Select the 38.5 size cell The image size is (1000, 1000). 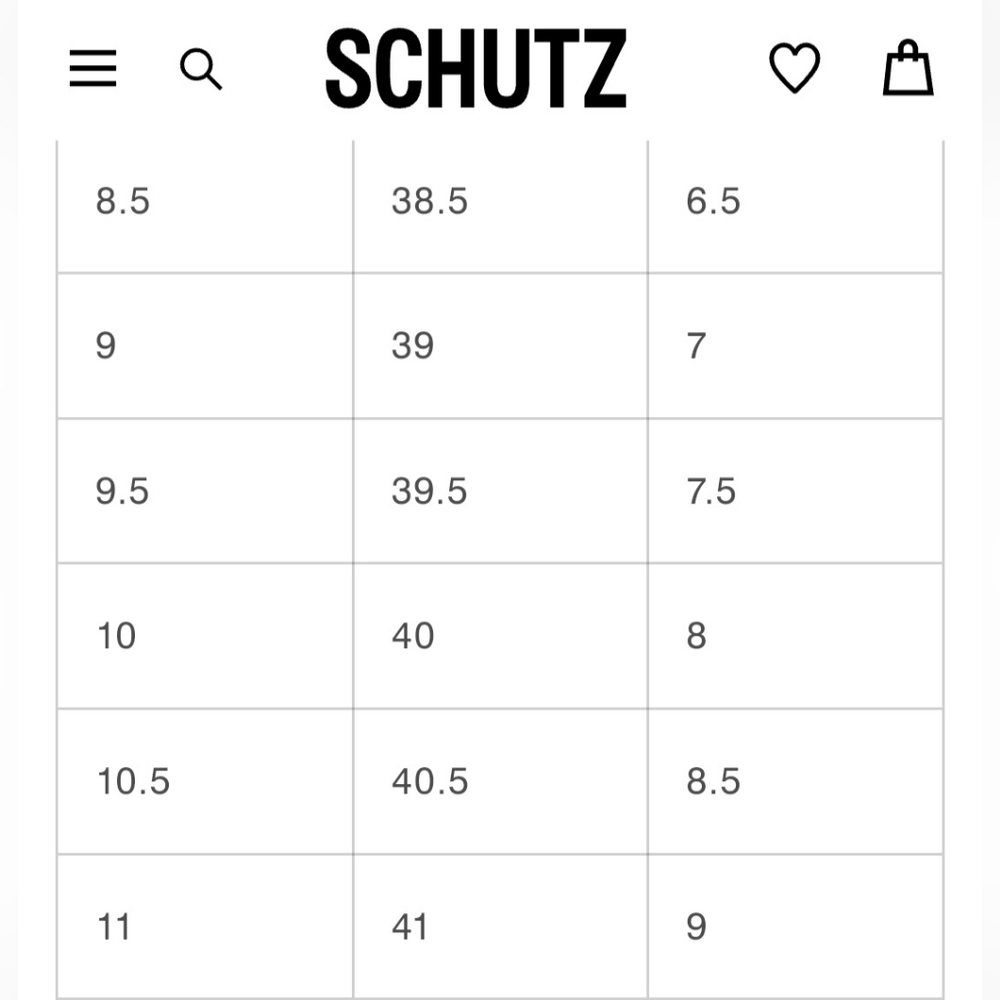[x=501, y=205]
